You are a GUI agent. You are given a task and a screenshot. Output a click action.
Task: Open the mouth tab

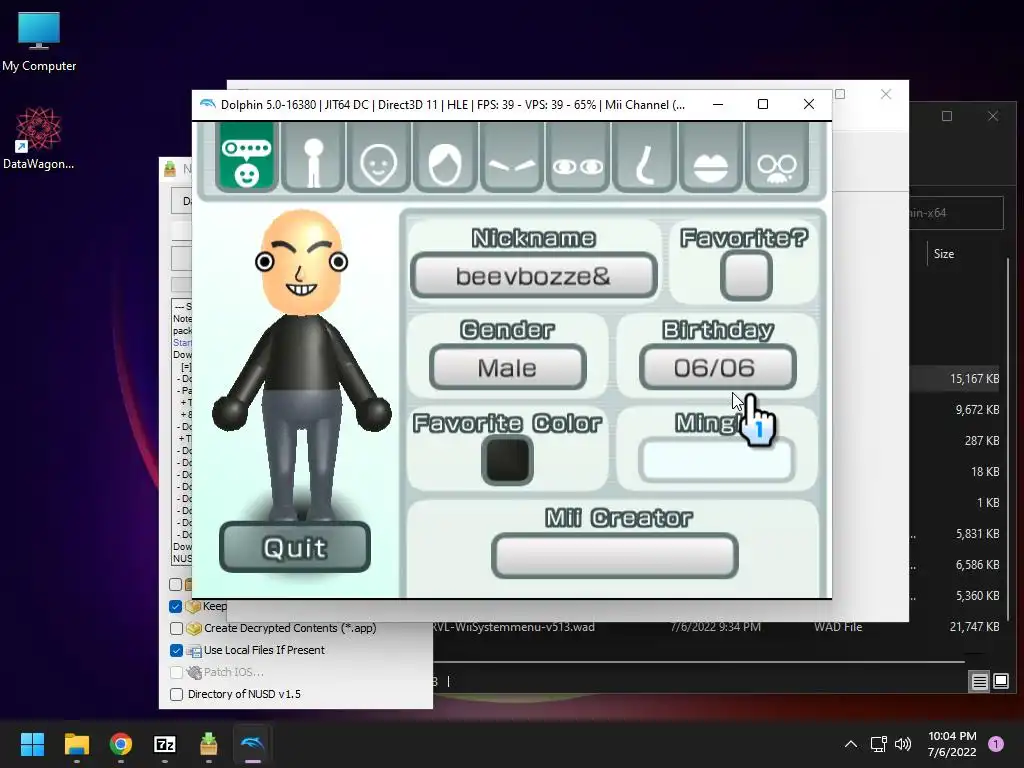(711, 157)
